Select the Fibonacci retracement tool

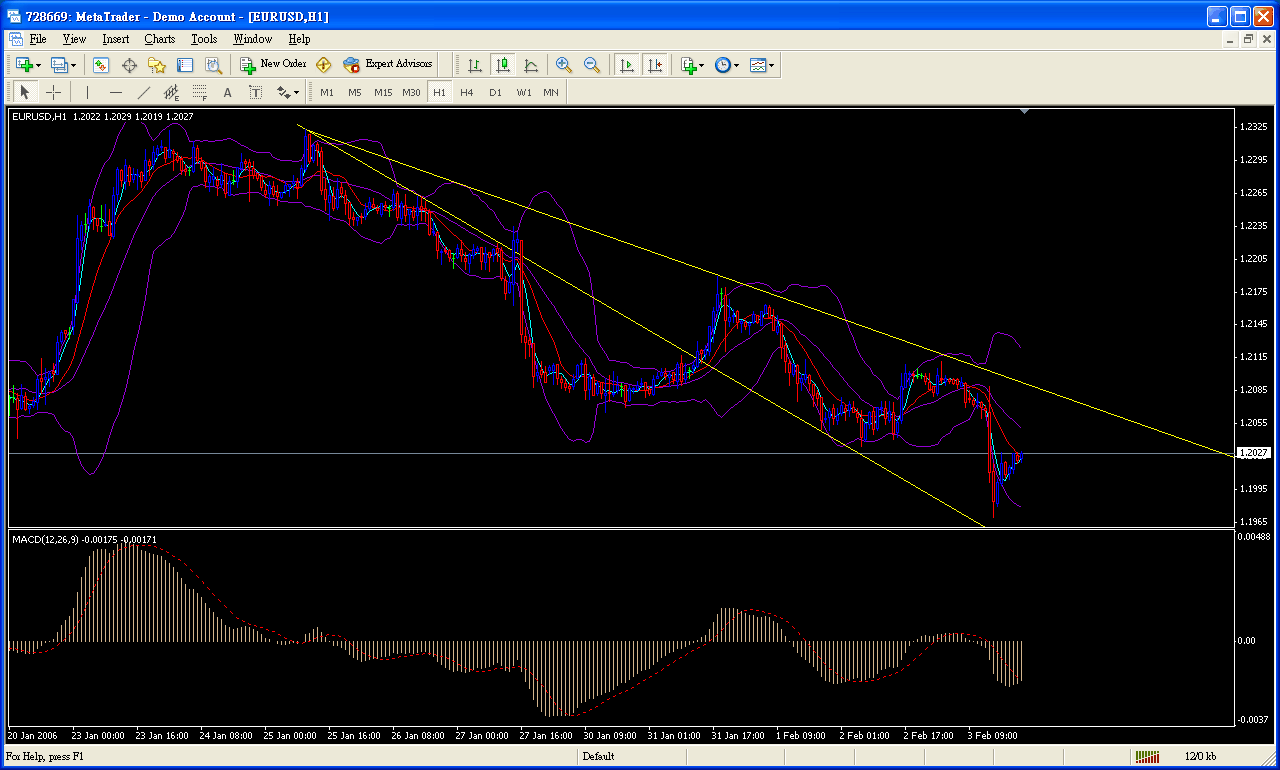click(200, 93)
